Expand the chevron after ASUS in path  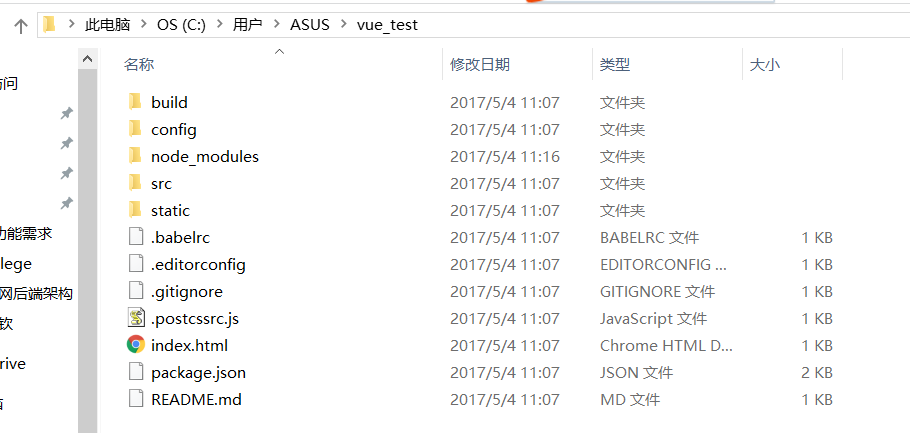(x=340, y=25)
